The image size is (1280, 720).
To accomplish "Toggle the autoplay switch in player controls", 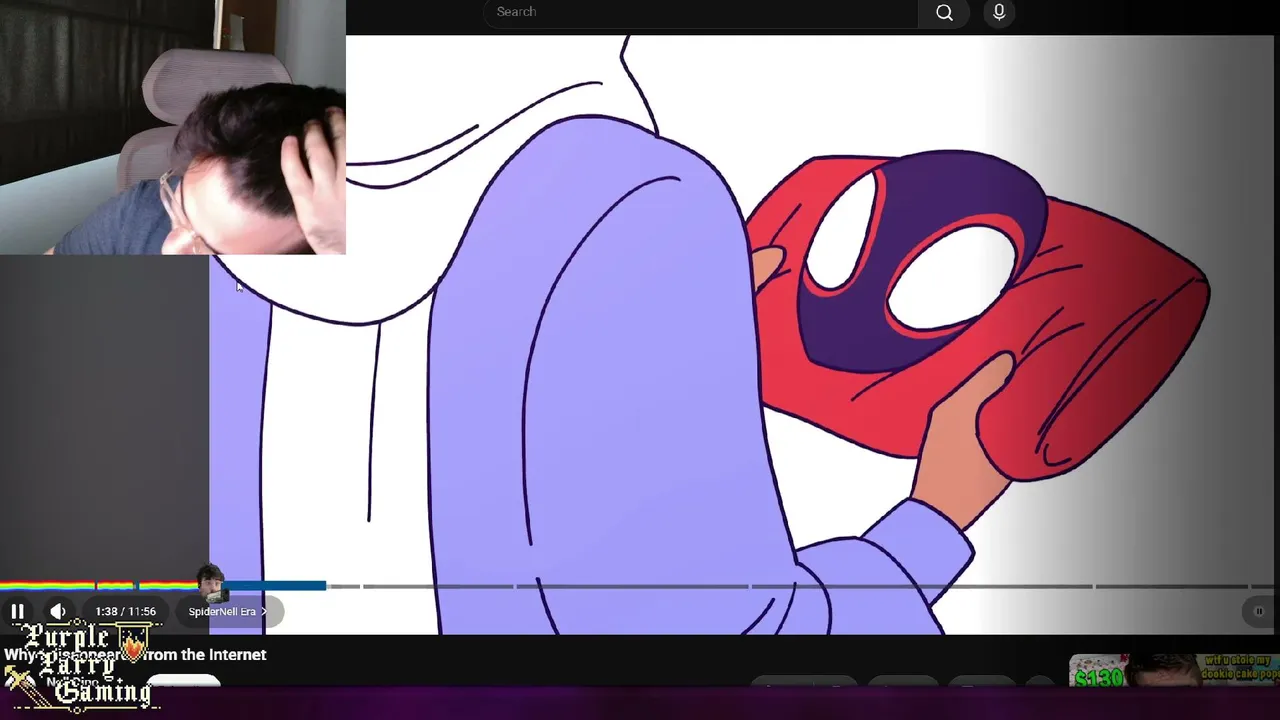I will (1258, 611).
